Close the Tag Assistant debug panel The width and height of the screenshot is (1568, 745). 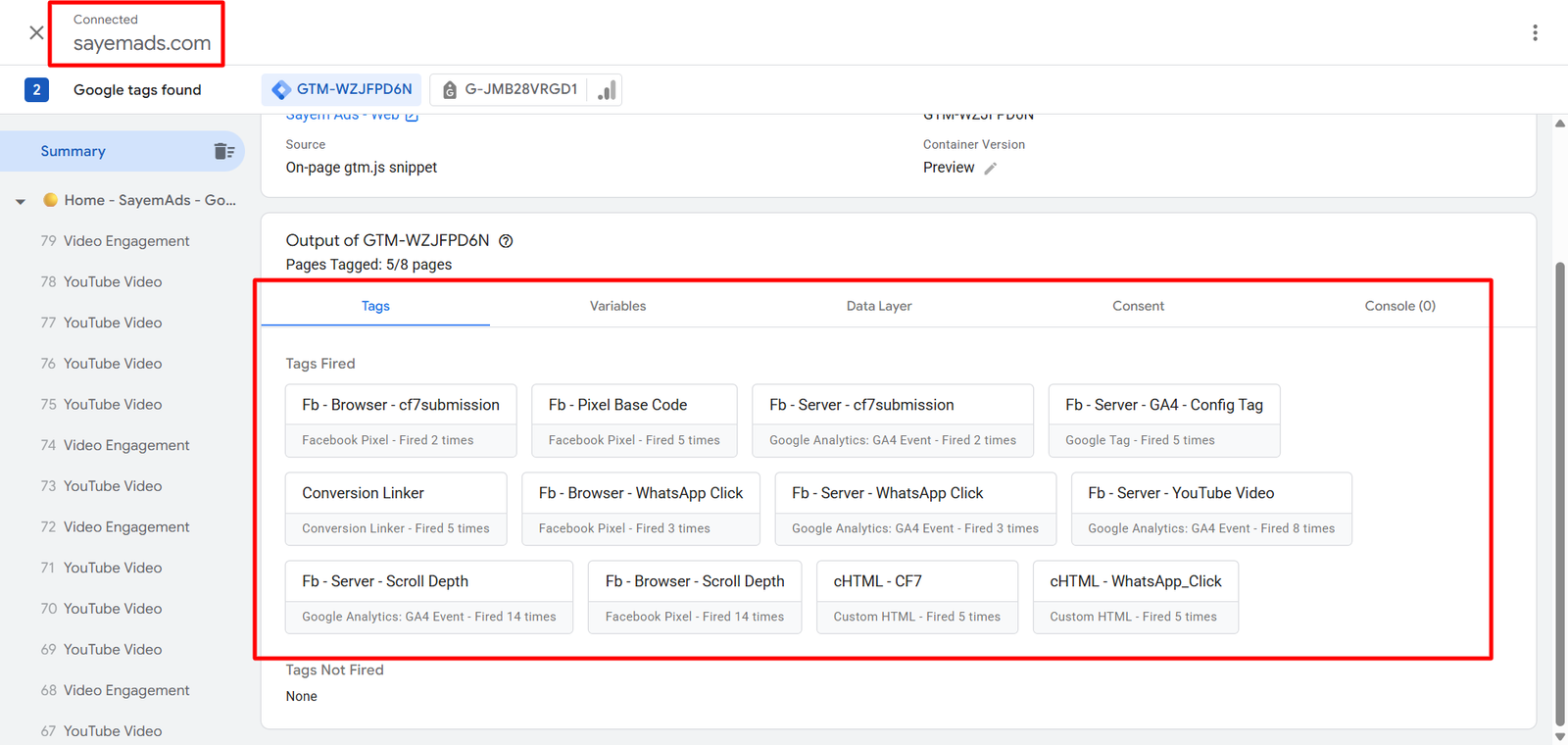click(36, 32)
